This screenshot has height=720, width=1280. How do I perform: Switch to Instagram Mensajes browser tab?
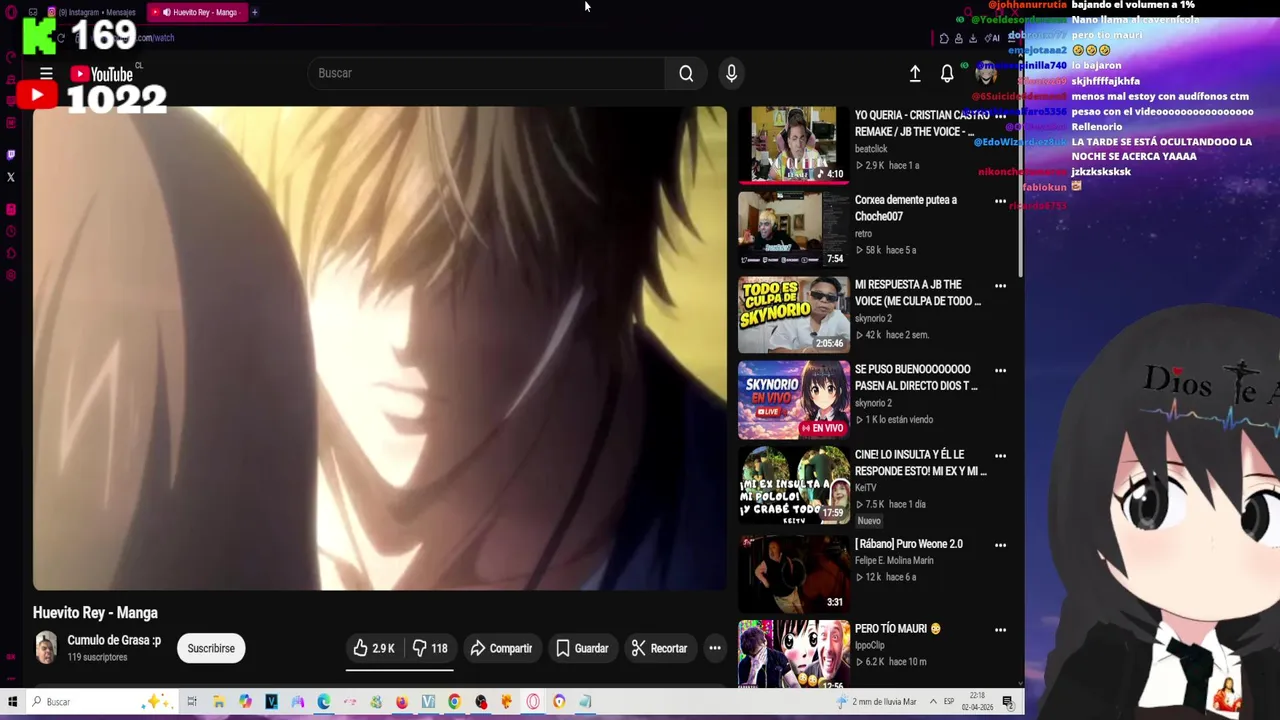pos(92,12)
